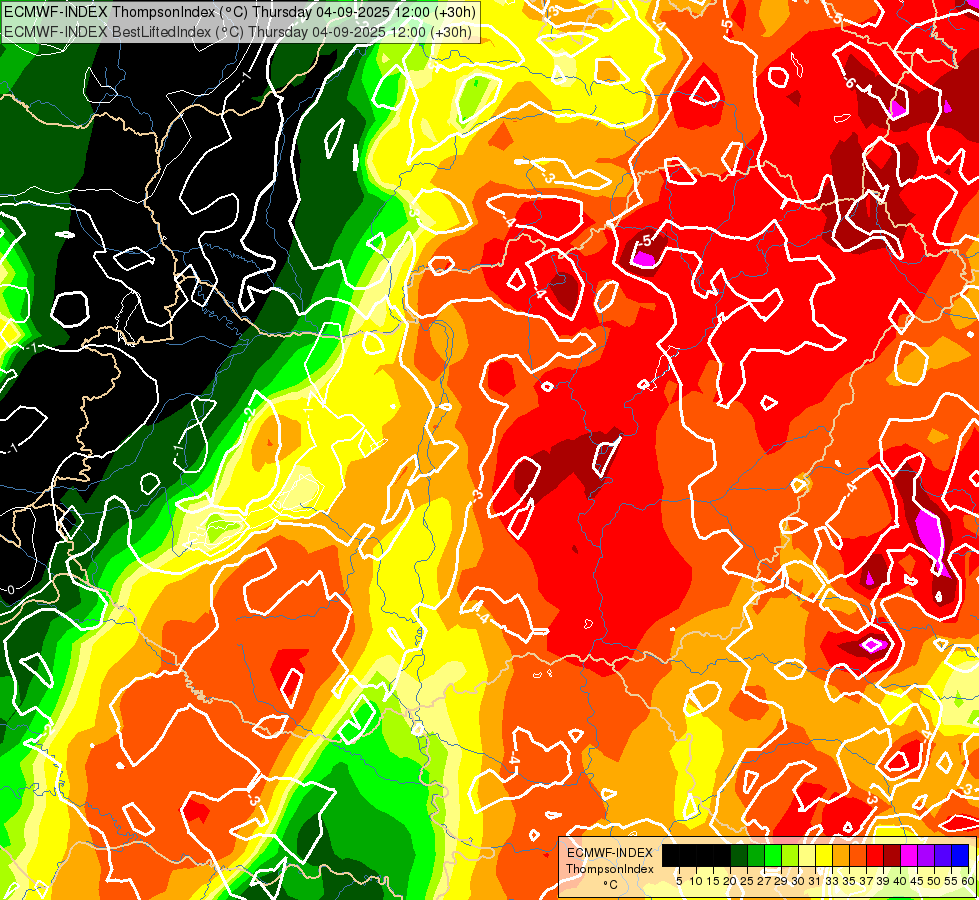This screenshot has height=900, width=979.
Task: Select the magenta 40–45 legend swatch
Action: (x=909, y=855)
